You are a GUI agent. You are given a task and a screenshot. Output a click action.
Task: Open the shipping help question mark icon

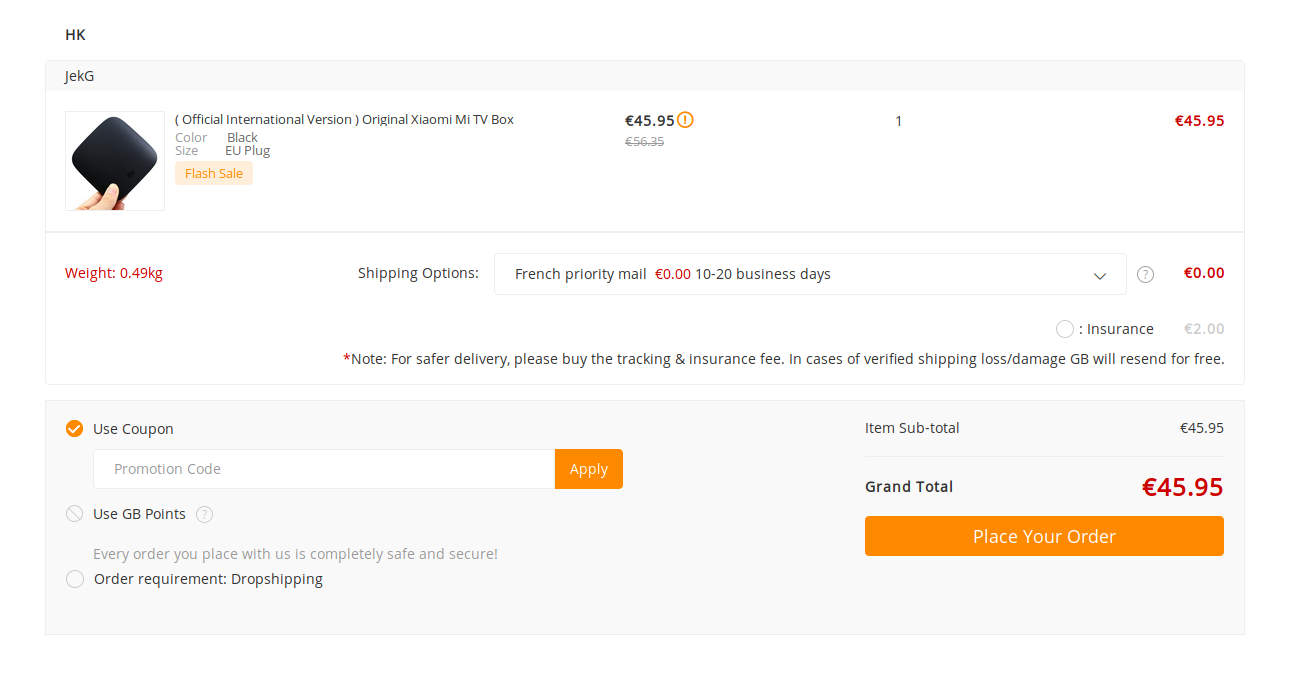[1146, 274]
